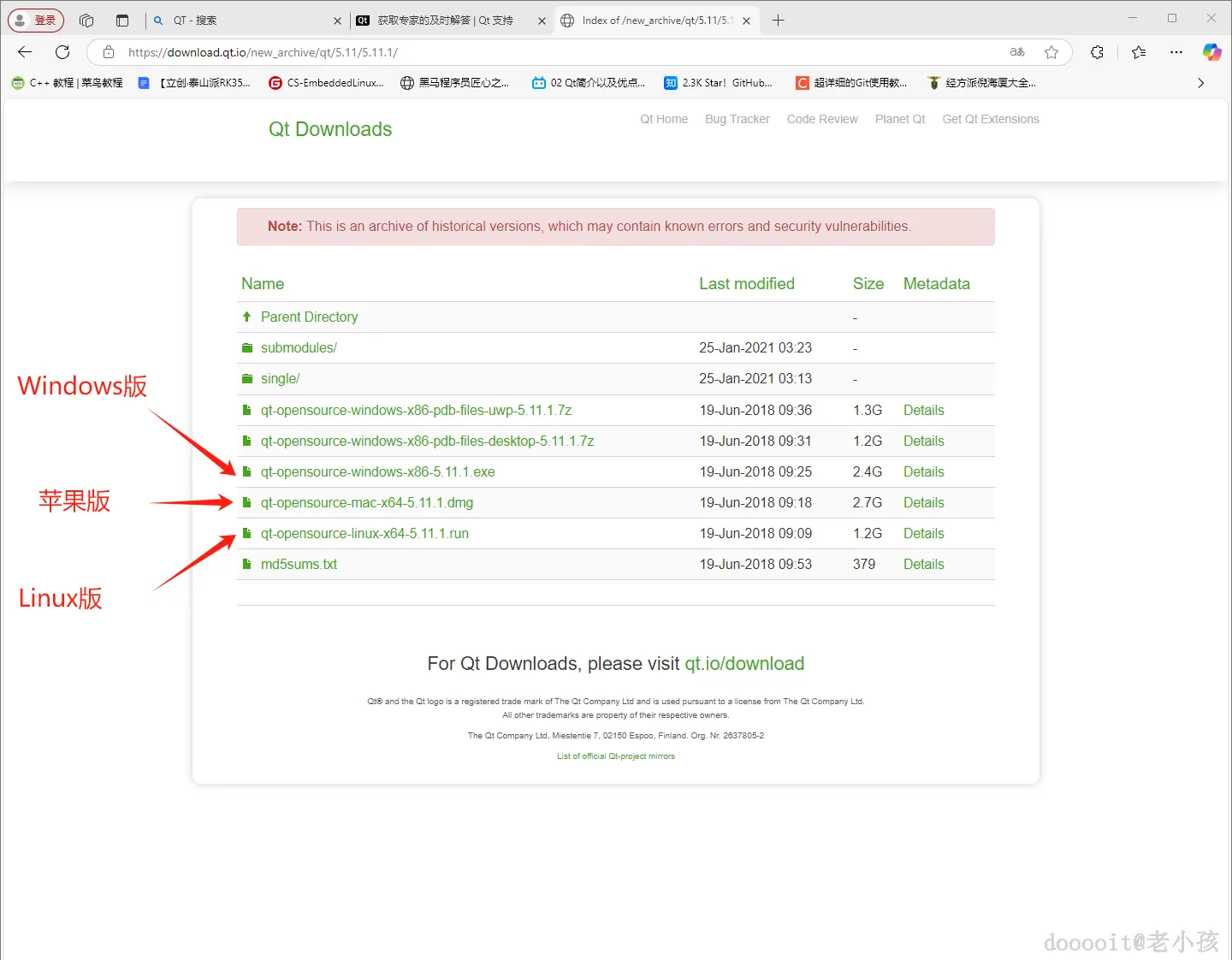Toggle the vertical tabs icon
Image resolution: width=1232 pixels, height=960 pixels.
pos(122,21)
